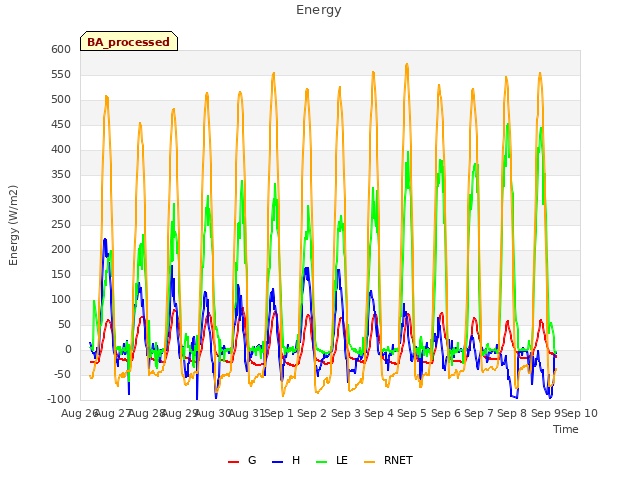This screenshot has height=480, width=640.
Task: Click the blue H legend swatch
Action: click(x=277, y=461)
